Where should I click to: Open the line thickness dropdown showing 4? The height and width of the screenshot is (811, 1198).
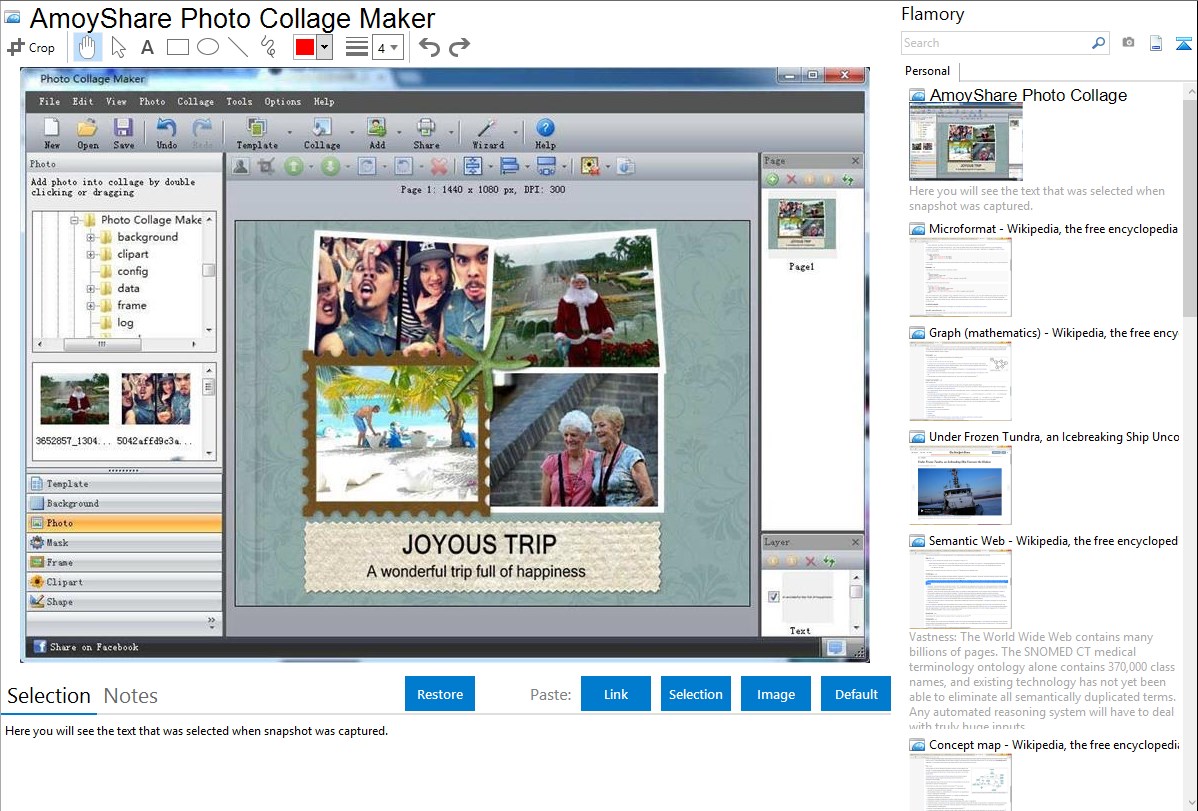coord(388,48)
